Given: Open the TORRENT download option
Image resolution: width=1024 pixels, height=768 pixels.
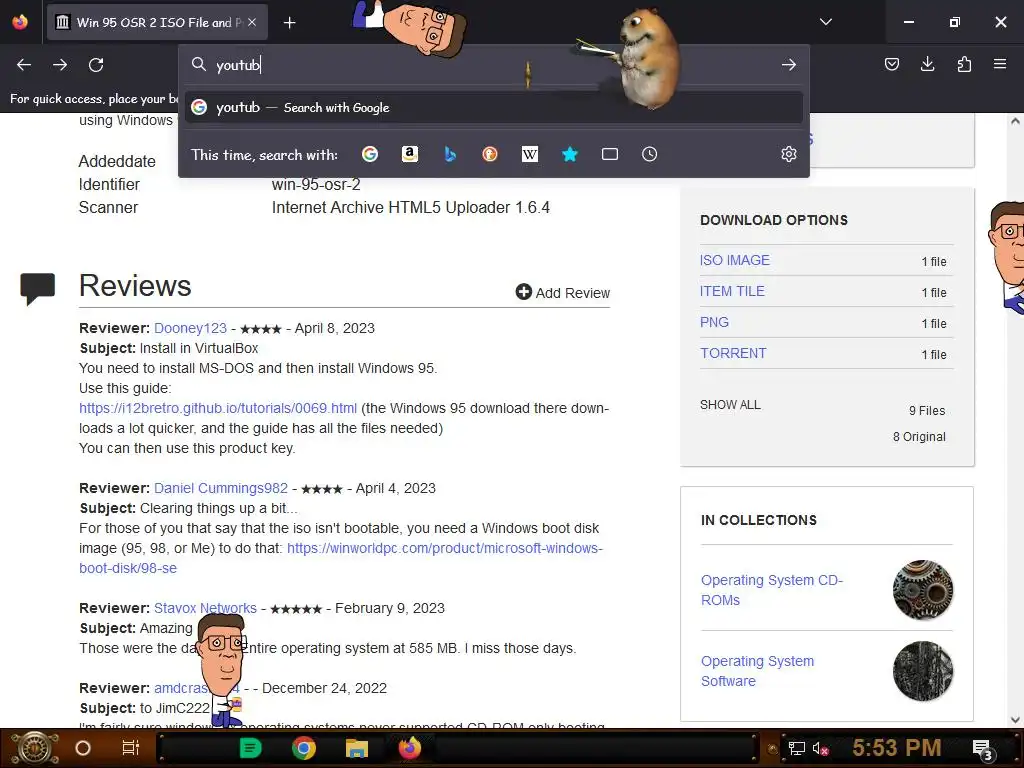Looking at the screenshot, I should (x=733, y=353).
